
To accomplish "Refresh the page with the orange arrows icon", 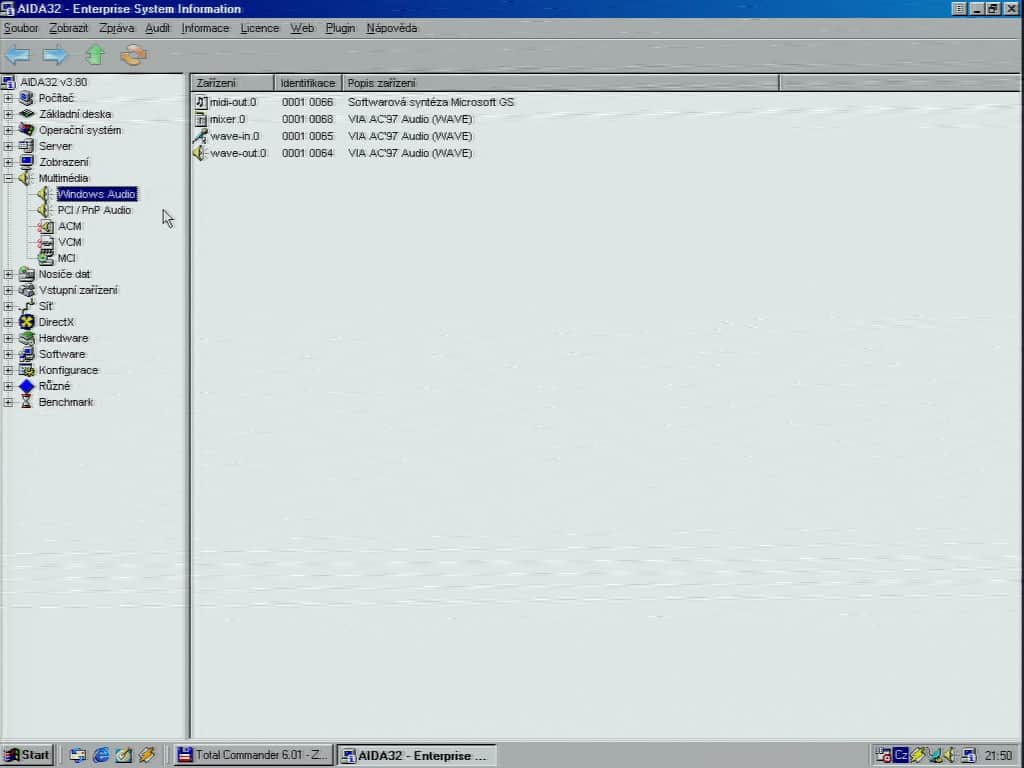I will click(x=134, y=55).
